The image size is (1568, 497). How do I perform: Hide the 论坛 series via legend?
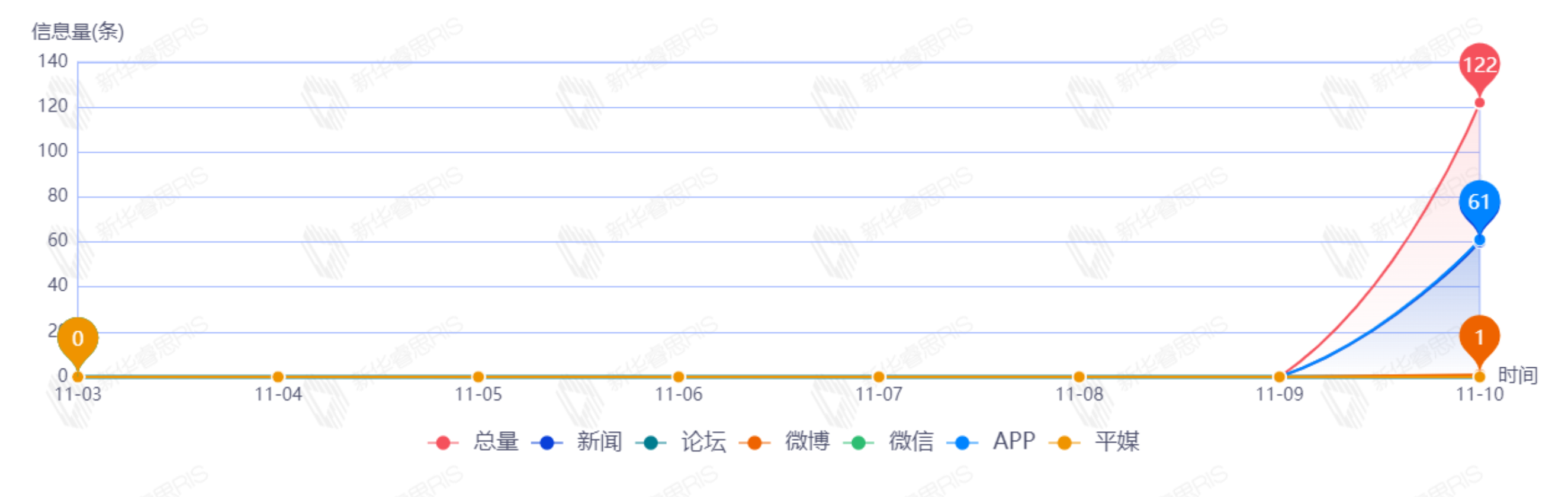click(681, 441)
